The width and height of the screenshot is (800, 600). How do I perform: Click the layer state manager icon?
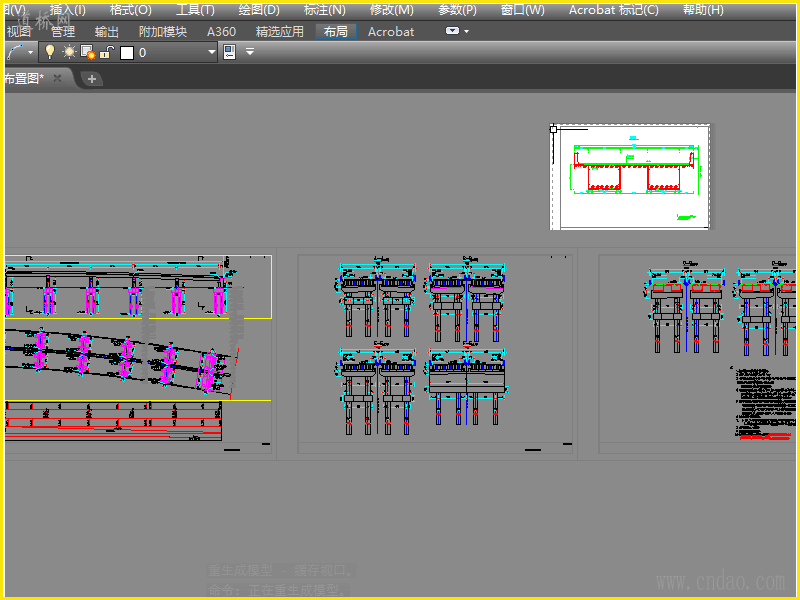click(x=229, y=52)
